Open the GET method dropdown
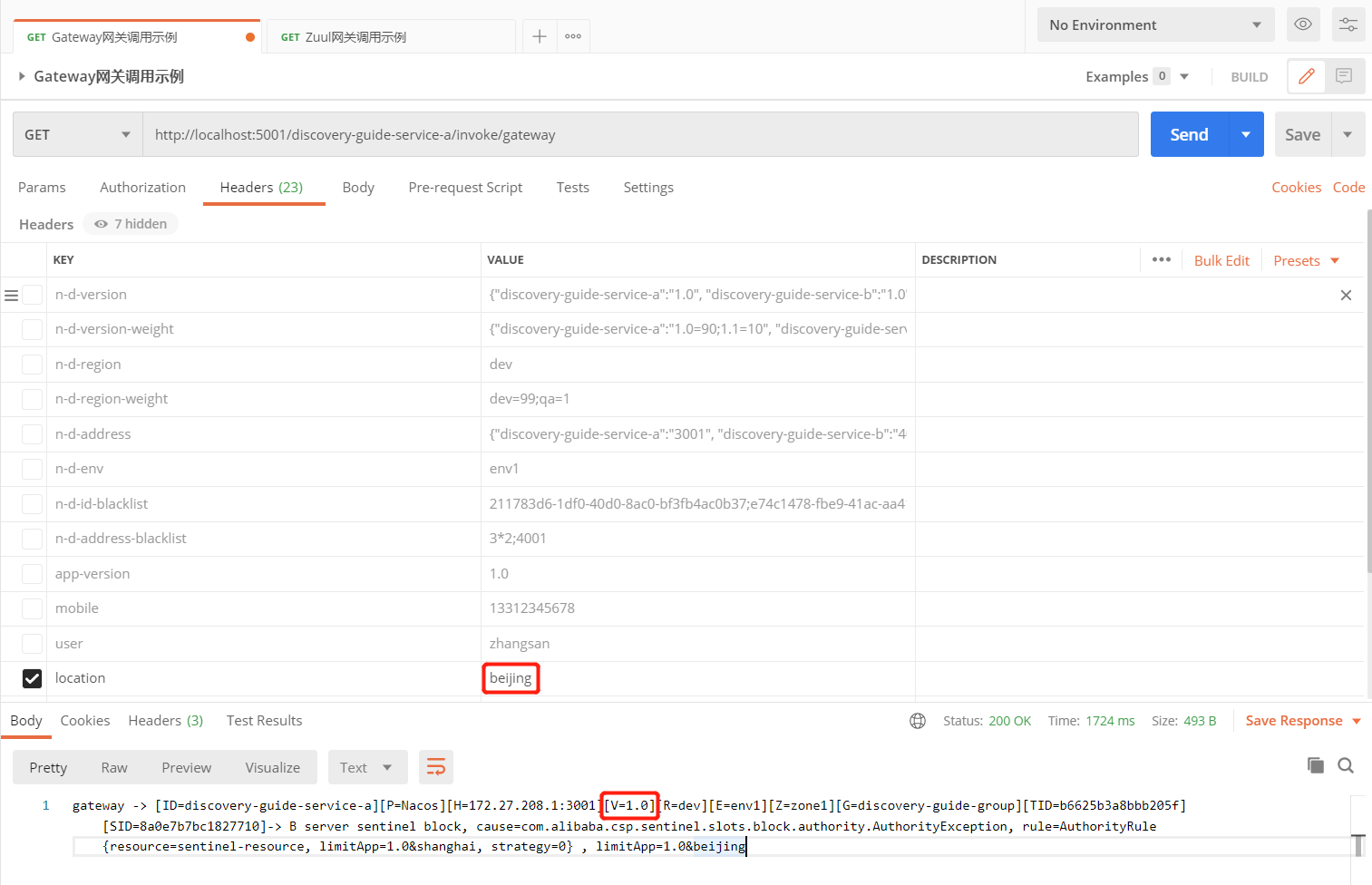 pos(77,135)
